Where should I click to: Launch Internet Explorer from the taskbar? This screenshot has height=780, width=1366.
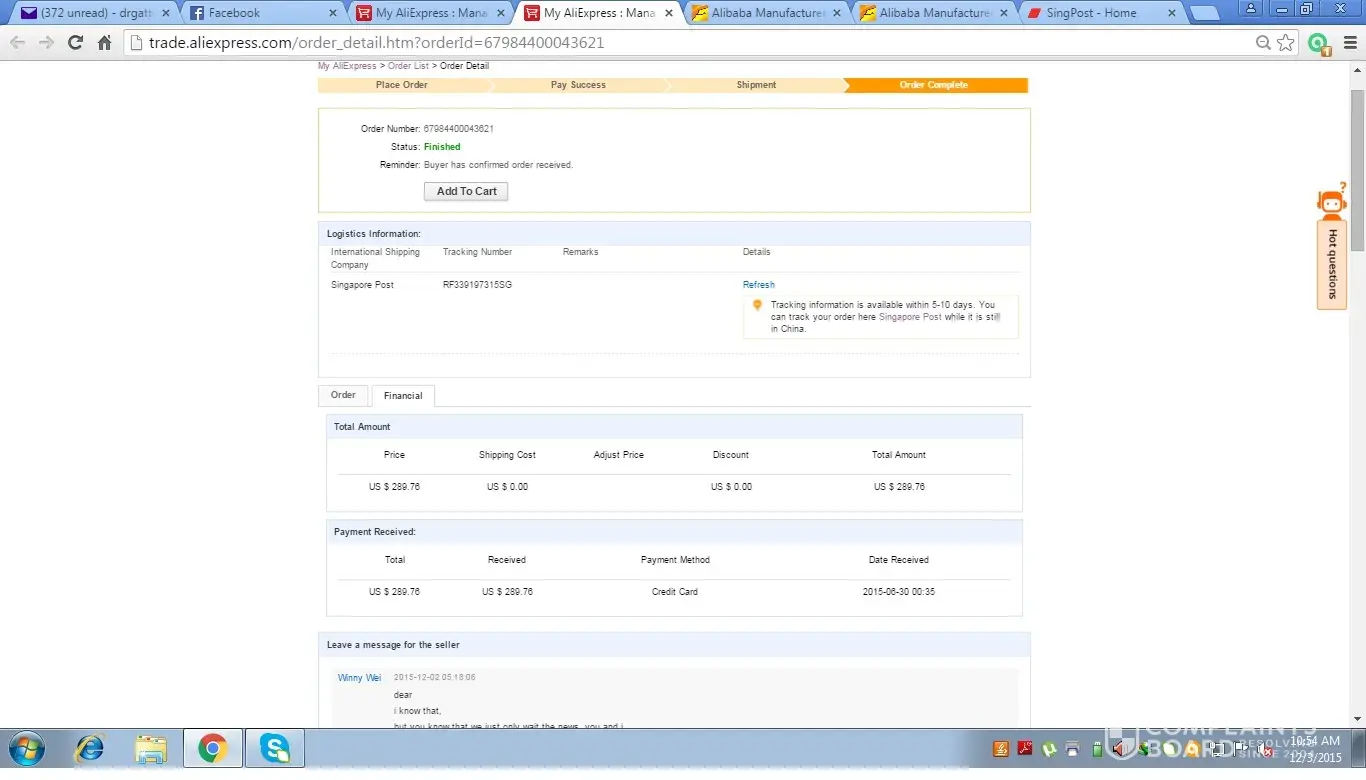tap(91, 748)
